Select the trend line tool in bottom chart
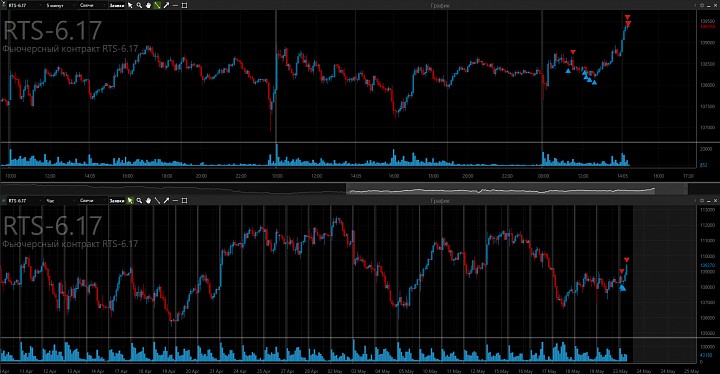This screenshot has width=720, height=374. point(157,200)
